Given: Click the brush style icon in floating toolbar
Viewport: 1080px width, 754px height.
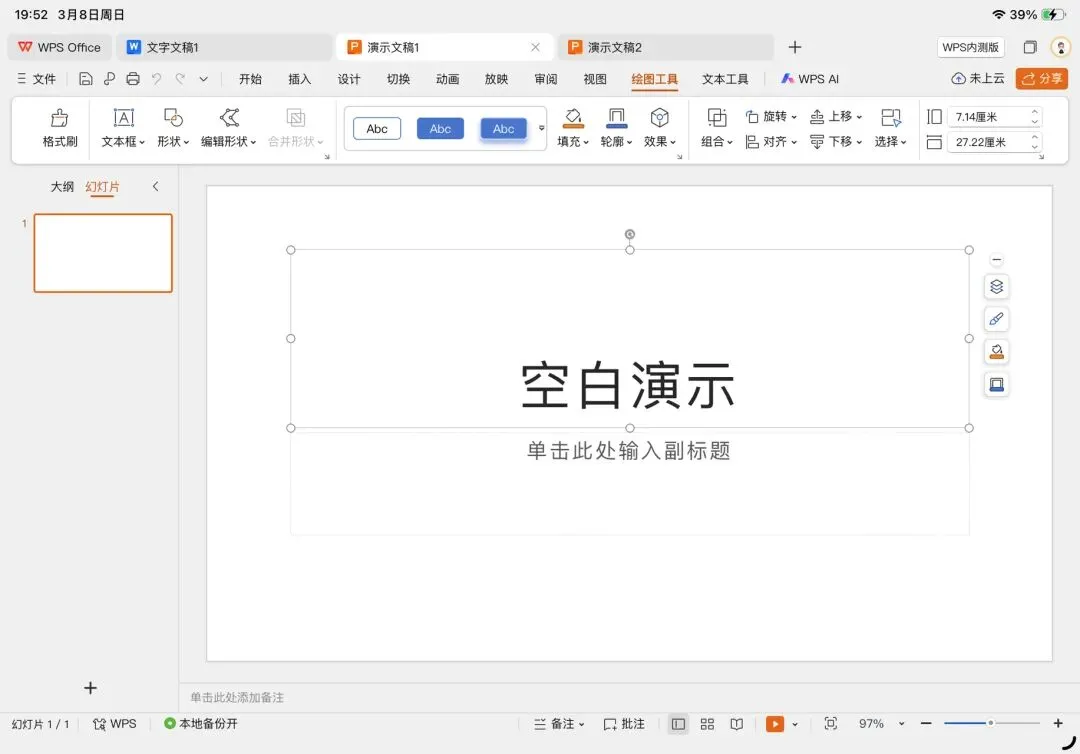Looking at the screenshot, I should [997, 319].
